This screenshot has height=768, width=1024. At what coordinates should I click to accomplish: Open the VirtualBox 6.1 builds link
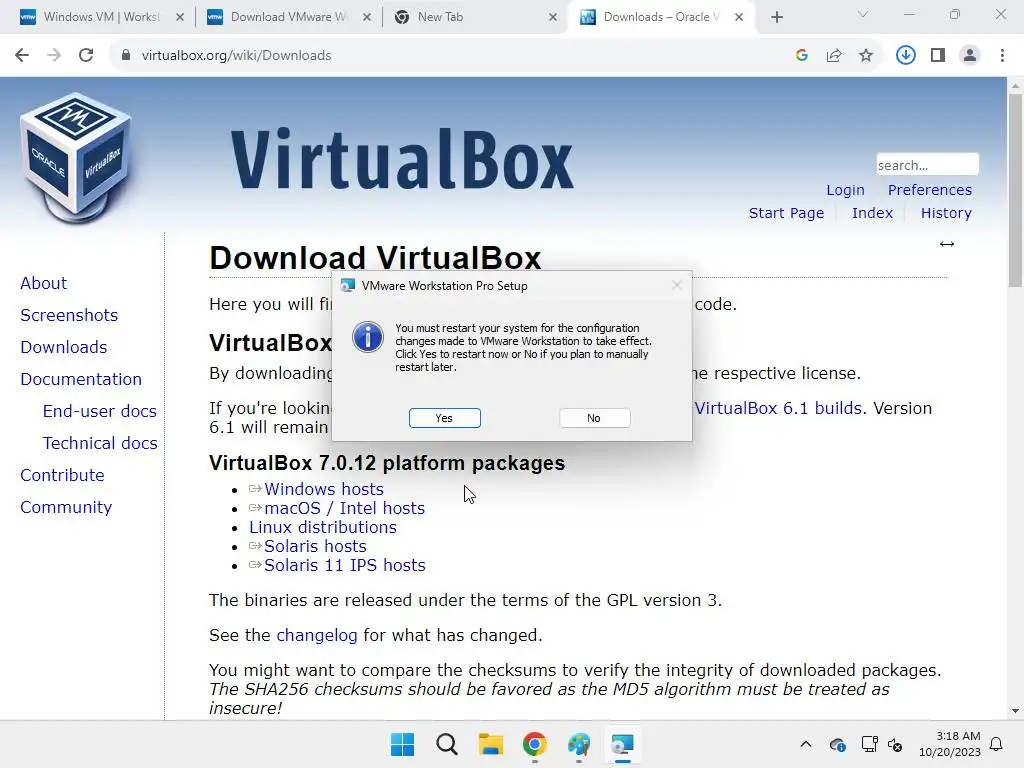pyautogui.click(x=778, y=408)
